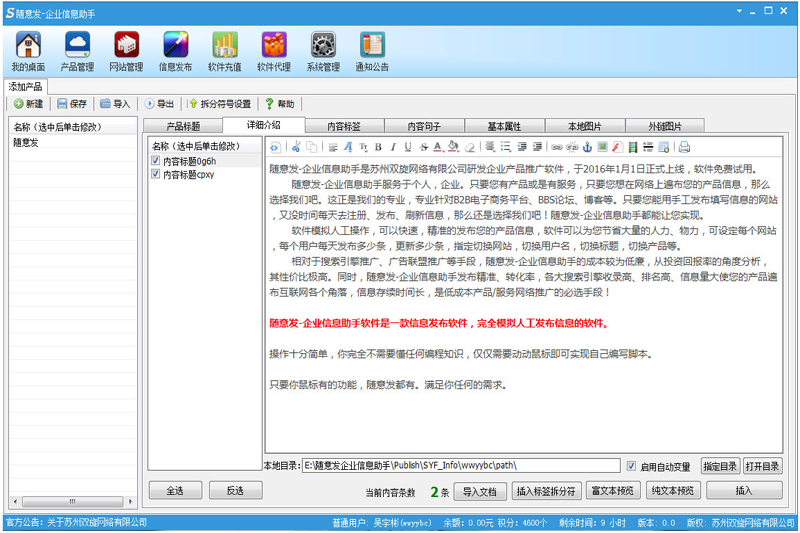Uncheck 内容标题0g6h checkbox
Viewport: 800px width, 533px height.
[x=156, y=161]
